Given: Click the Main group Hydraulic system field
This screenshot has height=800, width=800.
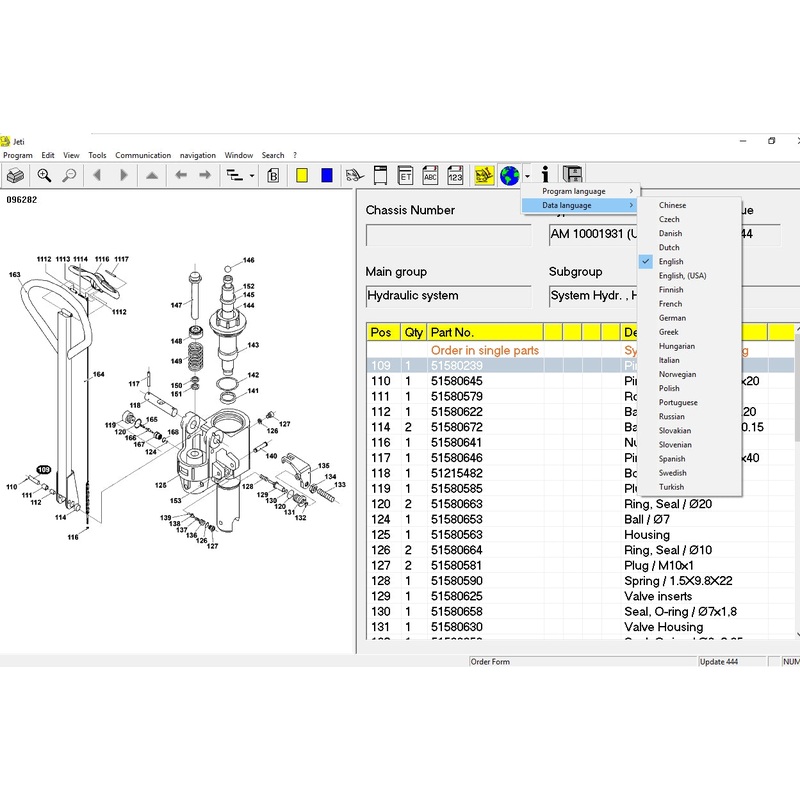Looking at the screenshot, I should pos(448,296).
